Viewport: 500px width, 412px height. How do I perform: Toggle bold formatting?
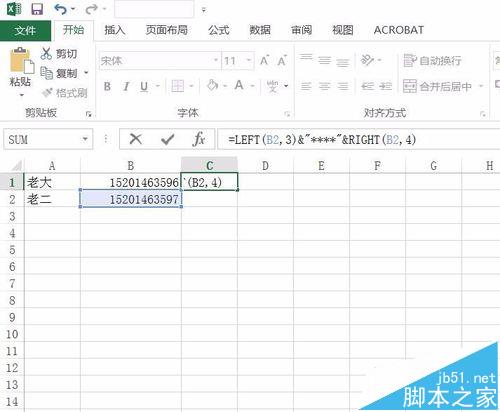coord(107,86)
